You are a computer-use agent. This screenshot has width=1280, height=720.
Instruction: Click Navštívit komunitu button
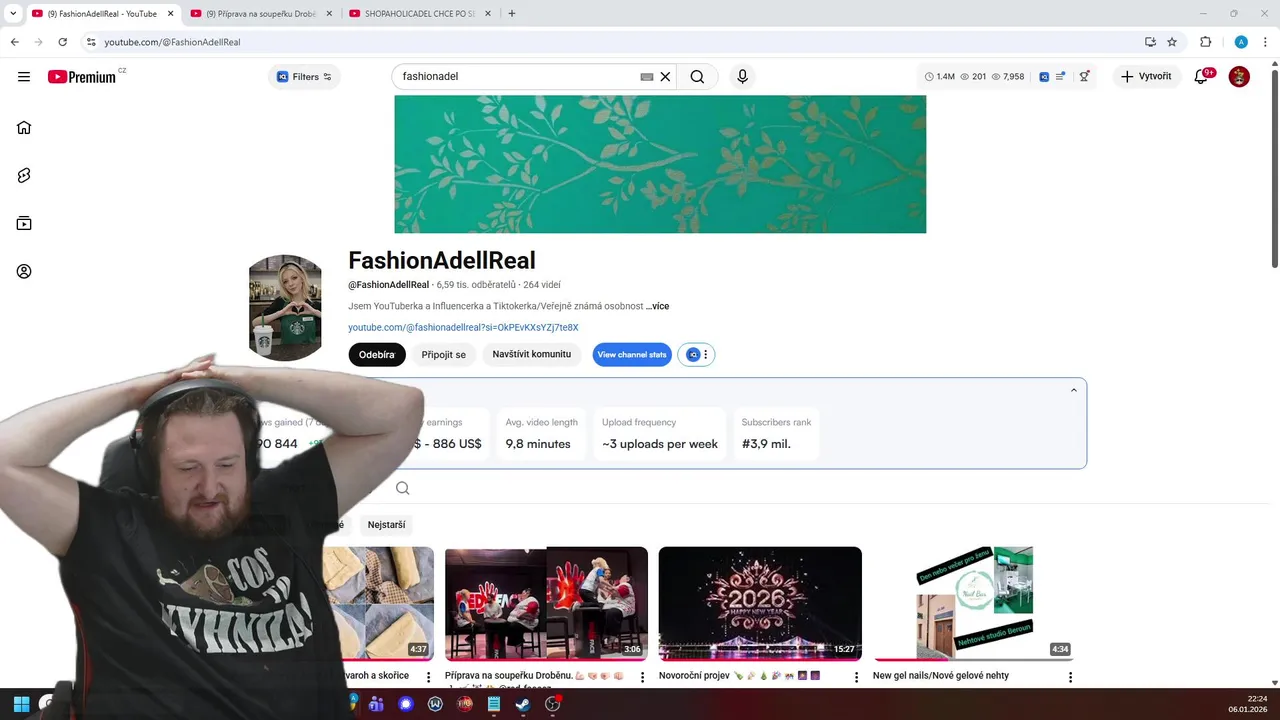[x=531, y=355]
